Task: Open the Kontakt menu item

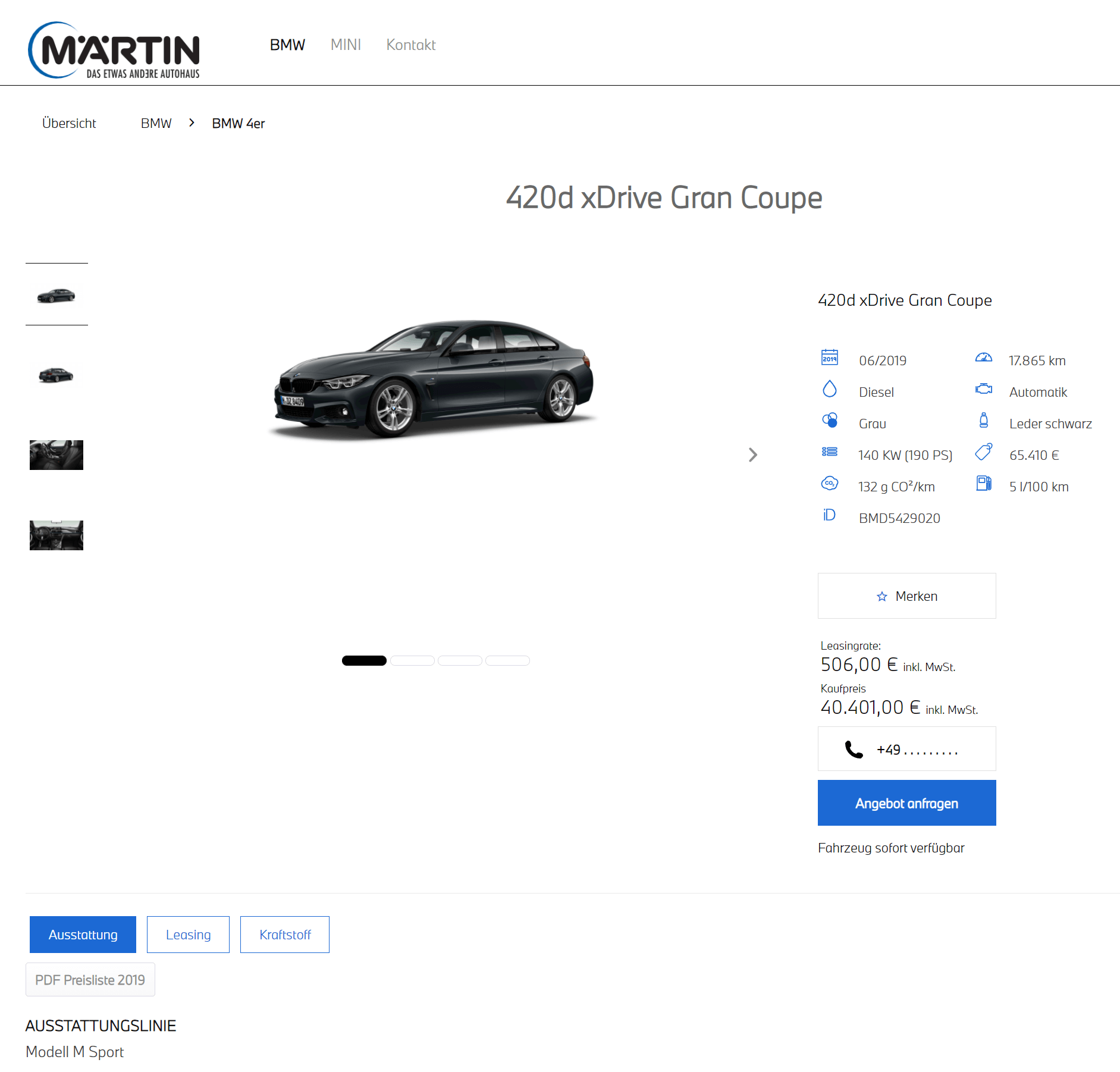Action: [411, 45]
